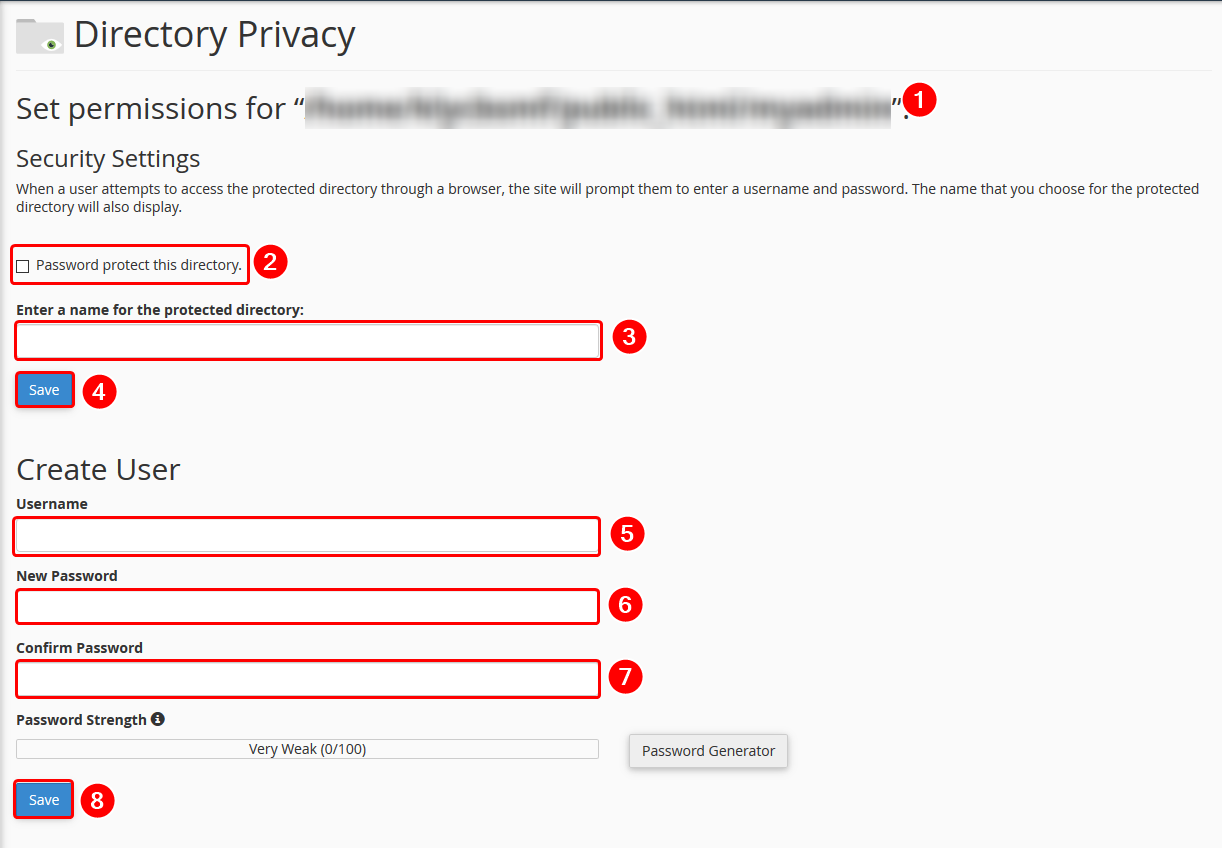The width and height of the screenshot is (1222, 848).
Task: Click the 'Password protect this directory.' label text
Action: pyautogui.click(x=139, y=265)
